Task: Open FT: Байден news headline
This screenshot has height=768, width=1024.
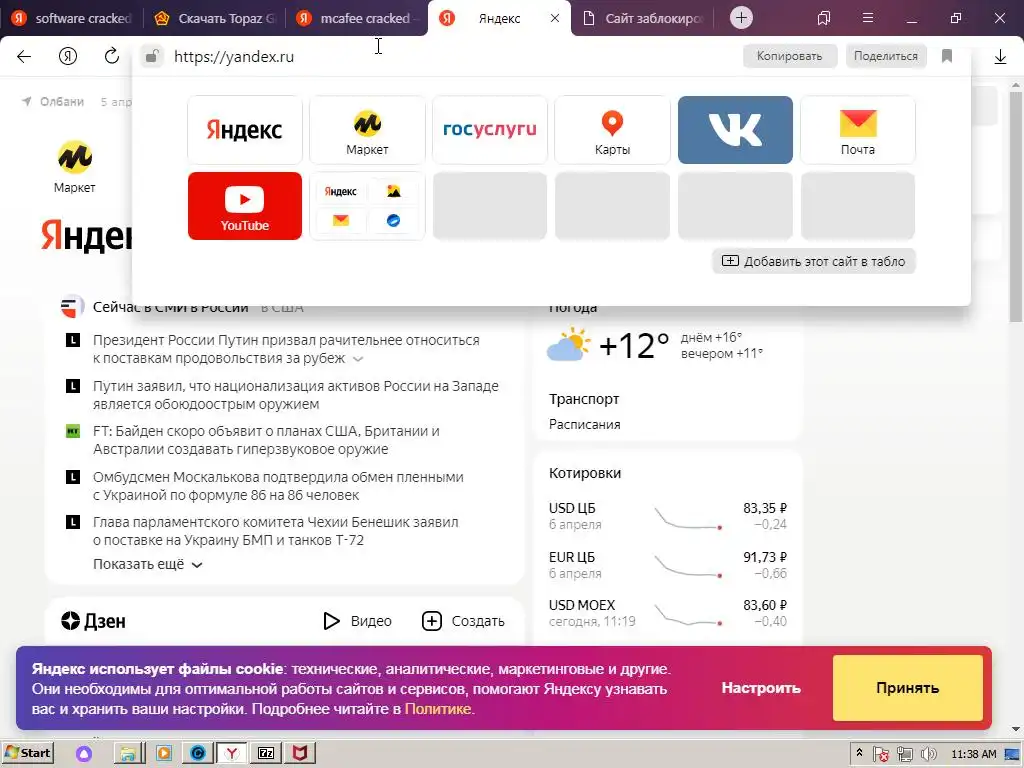Action: point(266,440)
